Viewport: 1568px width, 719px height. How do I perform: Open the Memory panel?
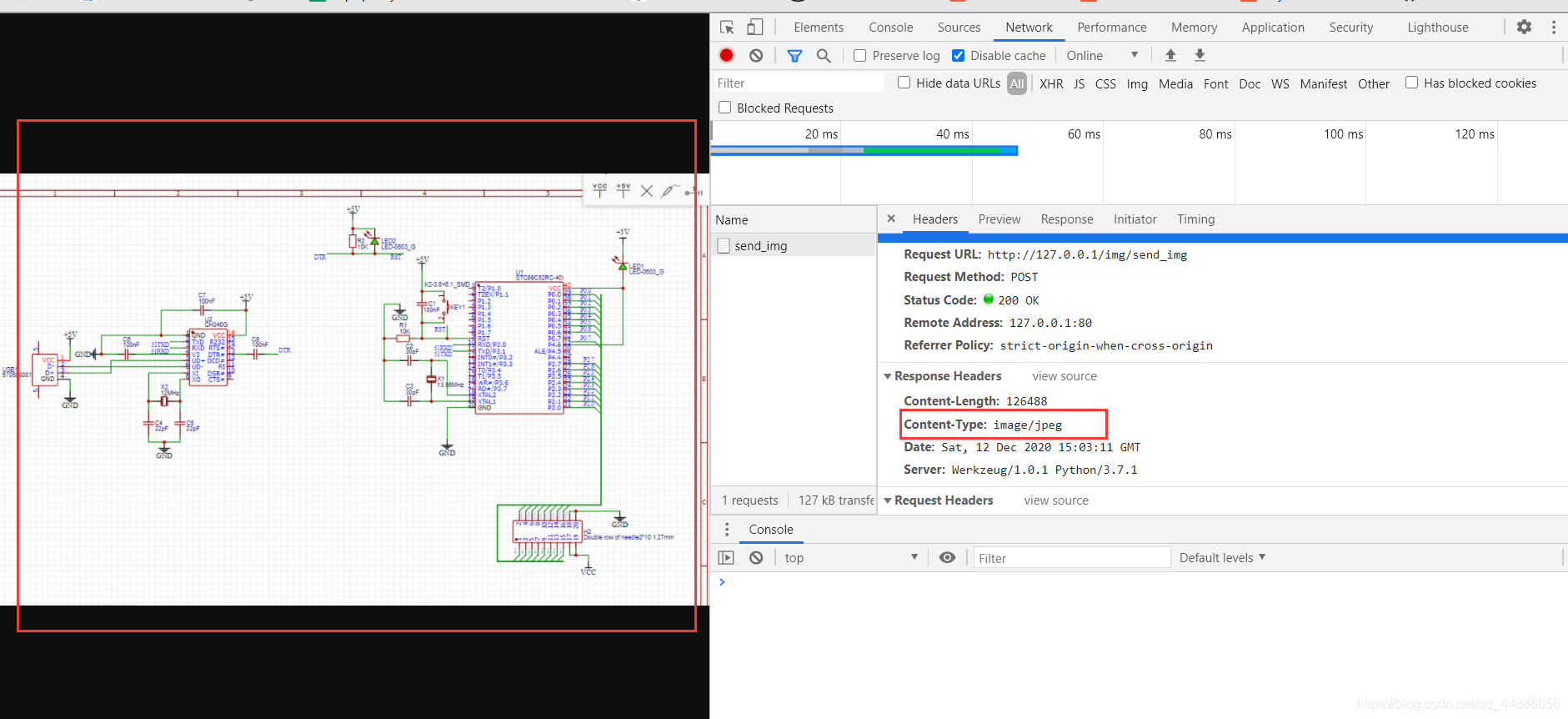click(x=1194, y=28)
